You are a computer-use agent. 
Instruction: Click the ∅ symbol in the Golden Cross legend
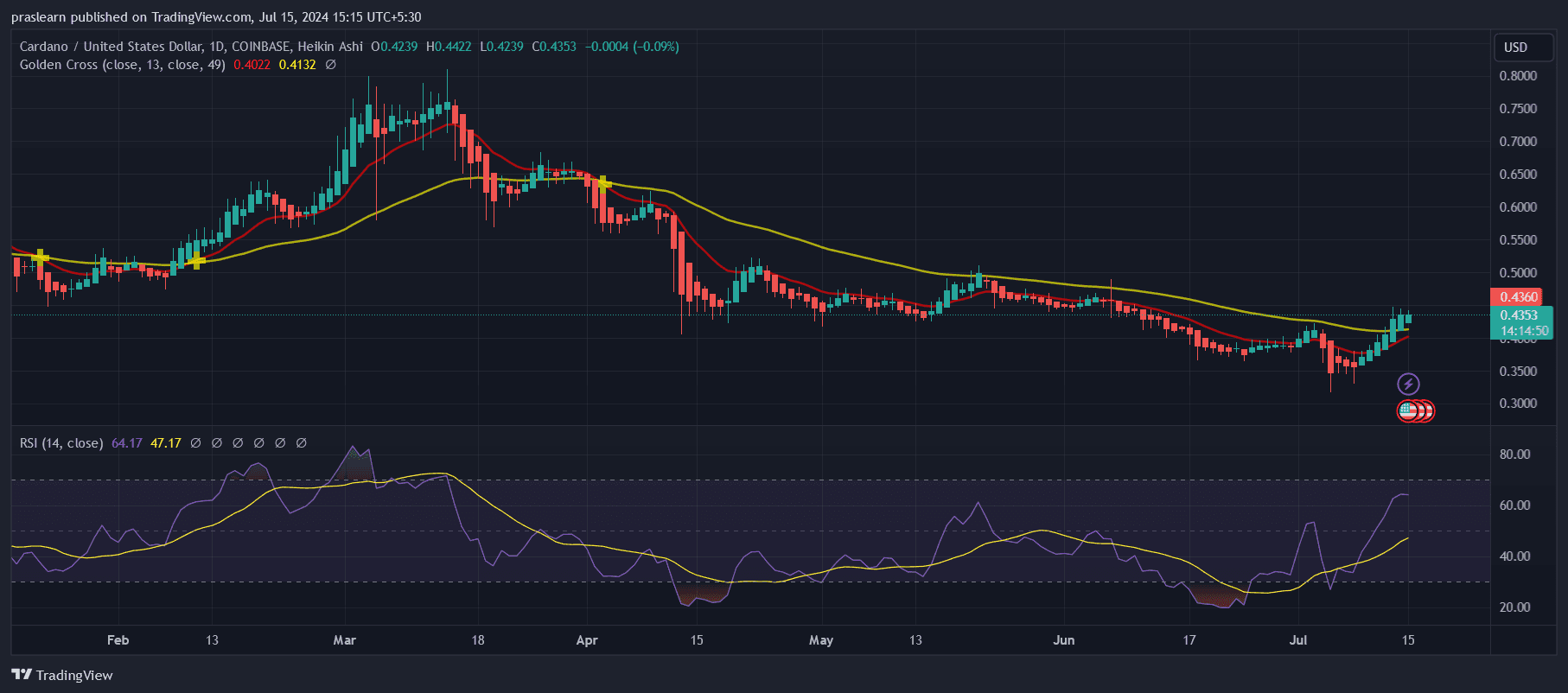click(x=330, y=65)
